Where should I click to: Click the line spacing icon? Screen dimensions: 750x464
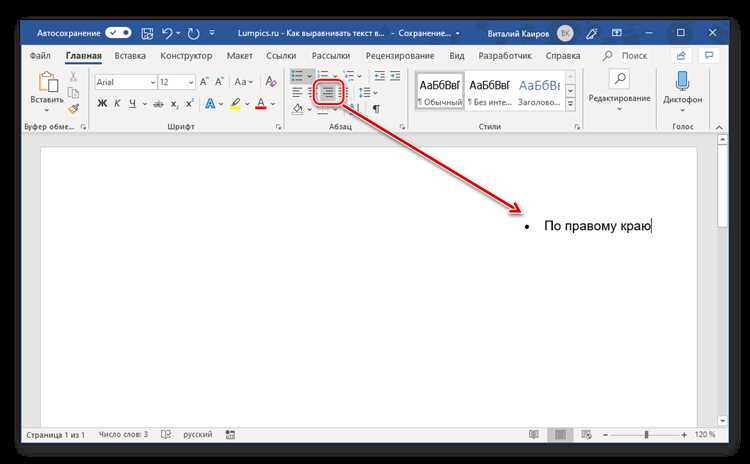tap(365, 92)
